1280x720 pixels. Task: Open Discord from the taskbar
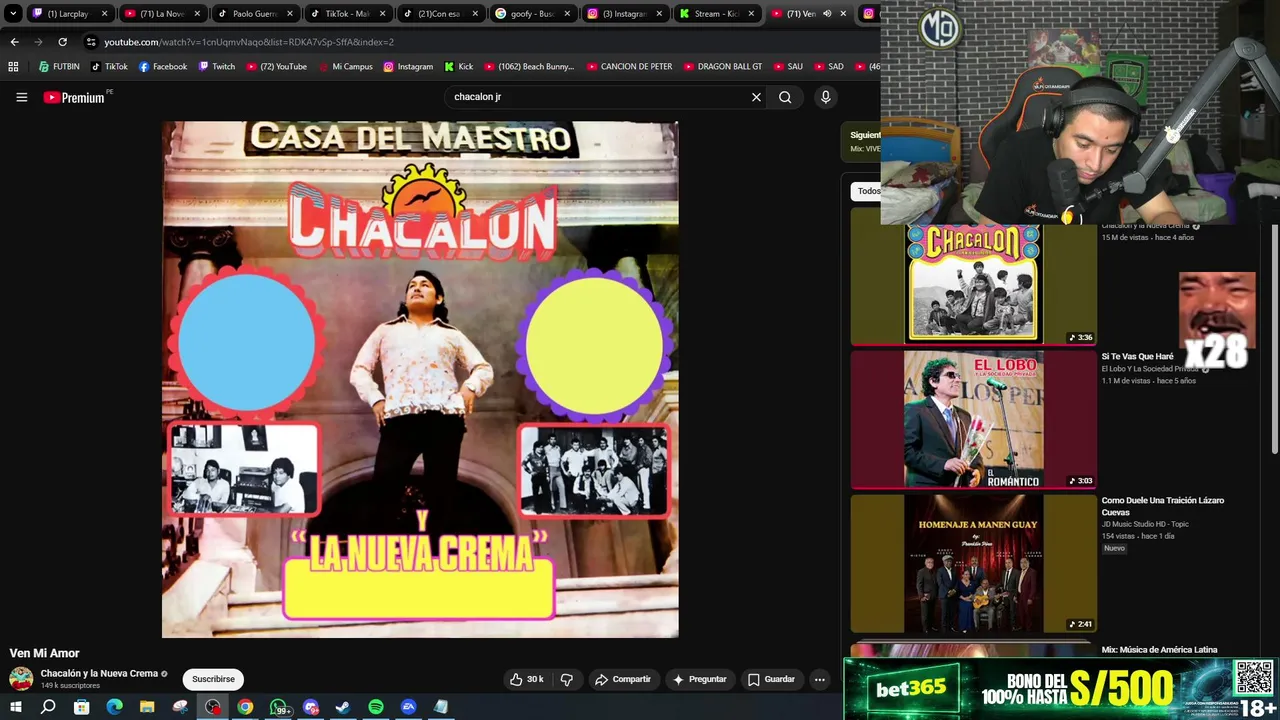click(311, 707)
